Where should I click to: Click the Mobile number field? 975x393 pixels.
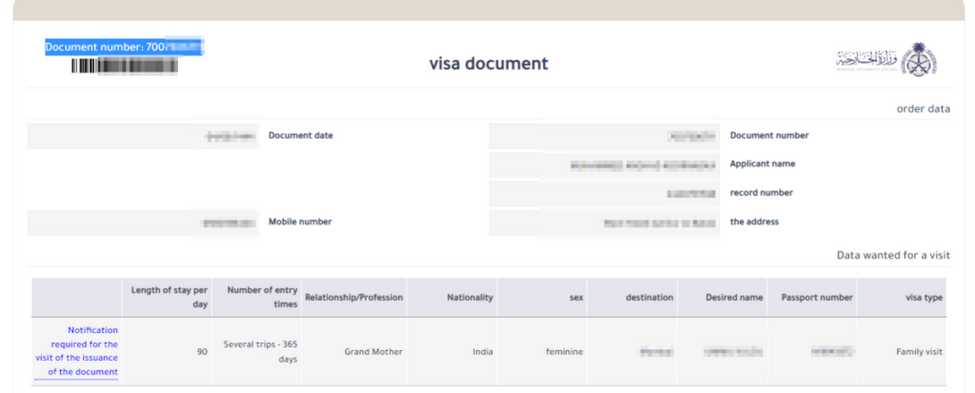pyautogui.click(x=143, y=222)
